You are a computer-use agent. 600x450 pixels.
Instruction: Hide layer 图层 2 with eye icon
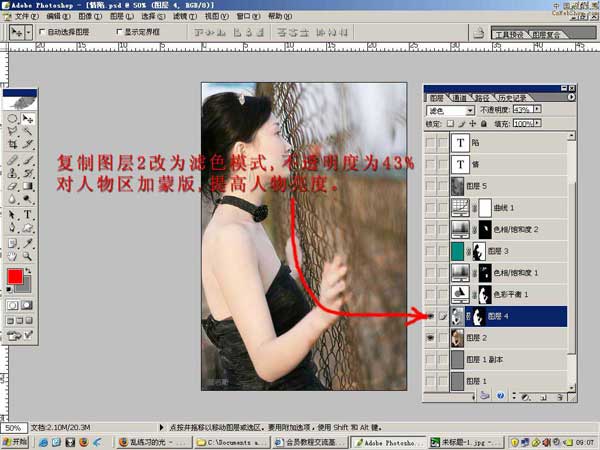[x=430, y=338]
